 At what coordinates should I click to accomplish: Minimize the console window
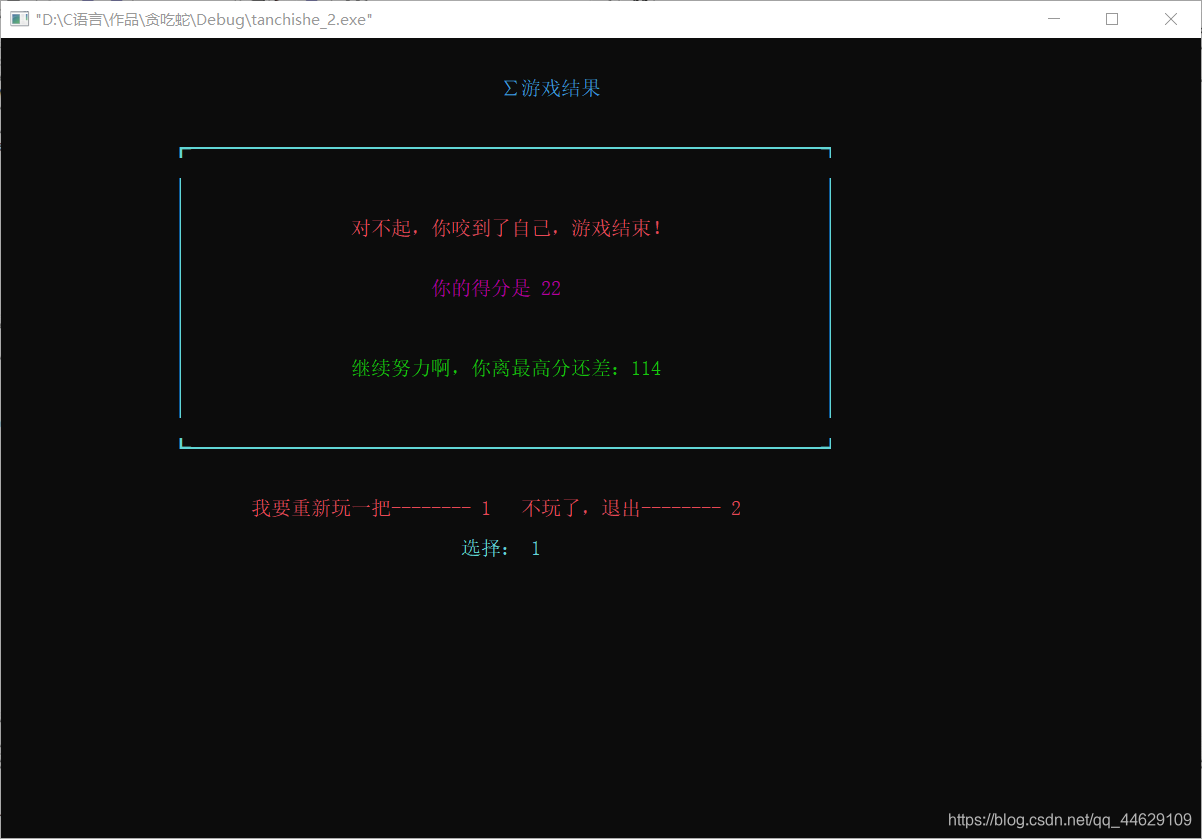pos(1053,19)
